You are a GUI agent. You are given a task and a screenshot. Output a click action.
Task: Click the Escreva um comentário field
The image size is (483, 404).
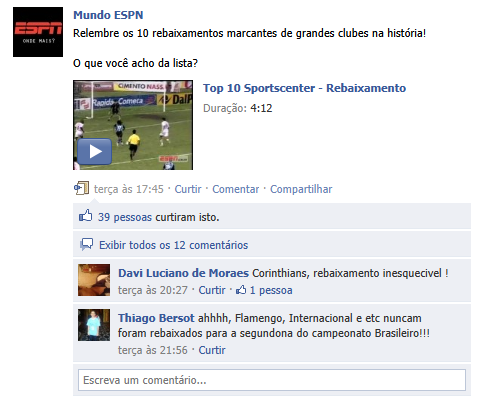[272, 380]
